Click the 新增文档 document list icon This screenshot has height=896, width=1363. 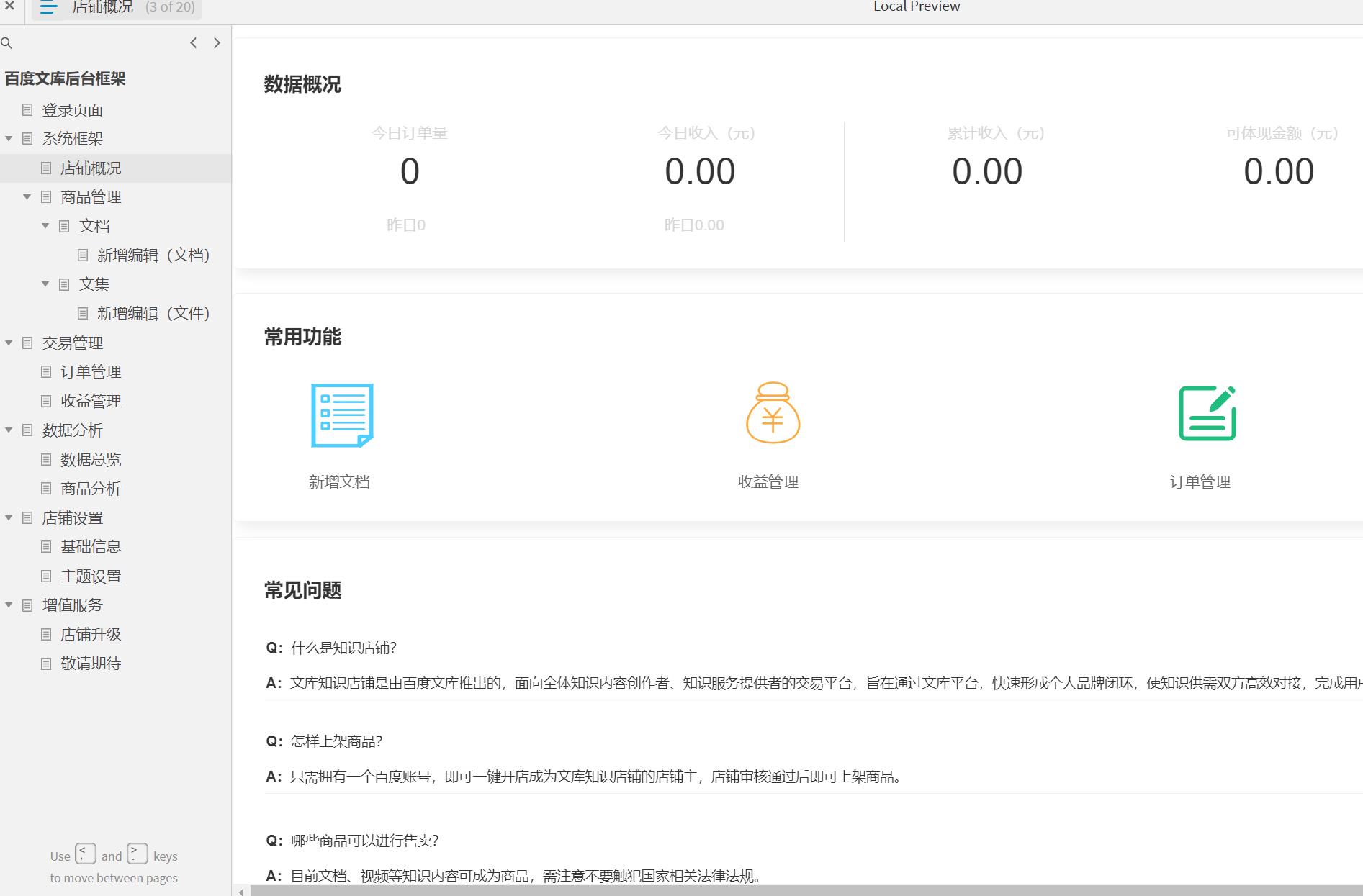342,415
